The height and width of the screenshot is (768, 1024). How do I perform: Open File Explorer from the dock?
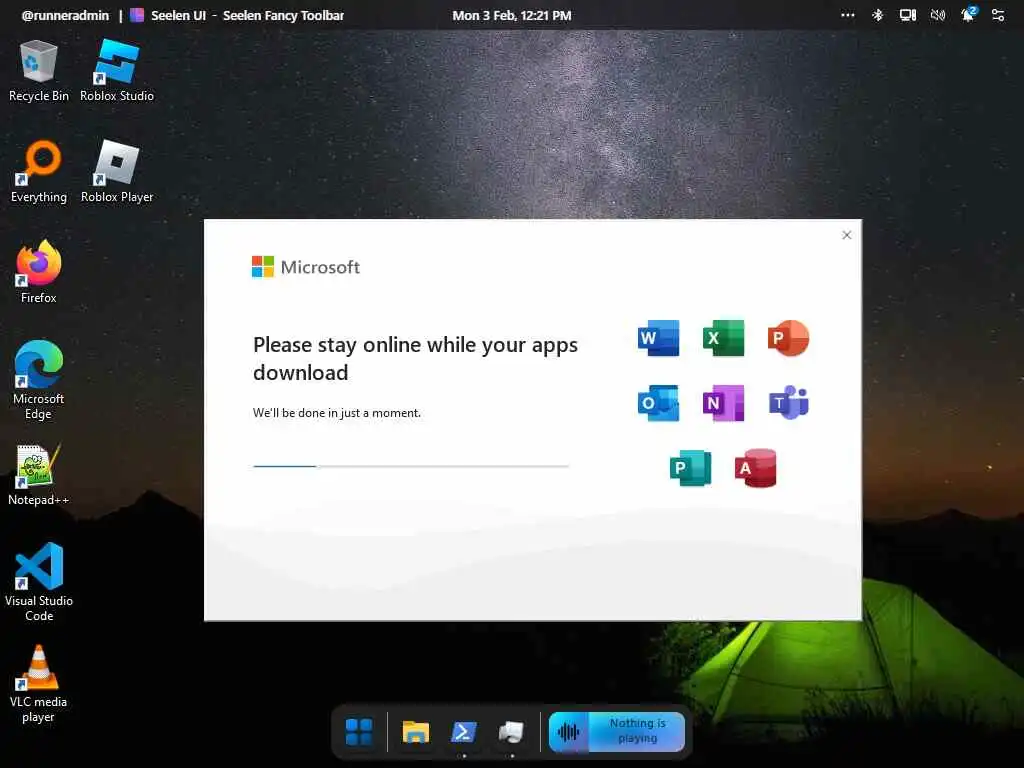415,732
